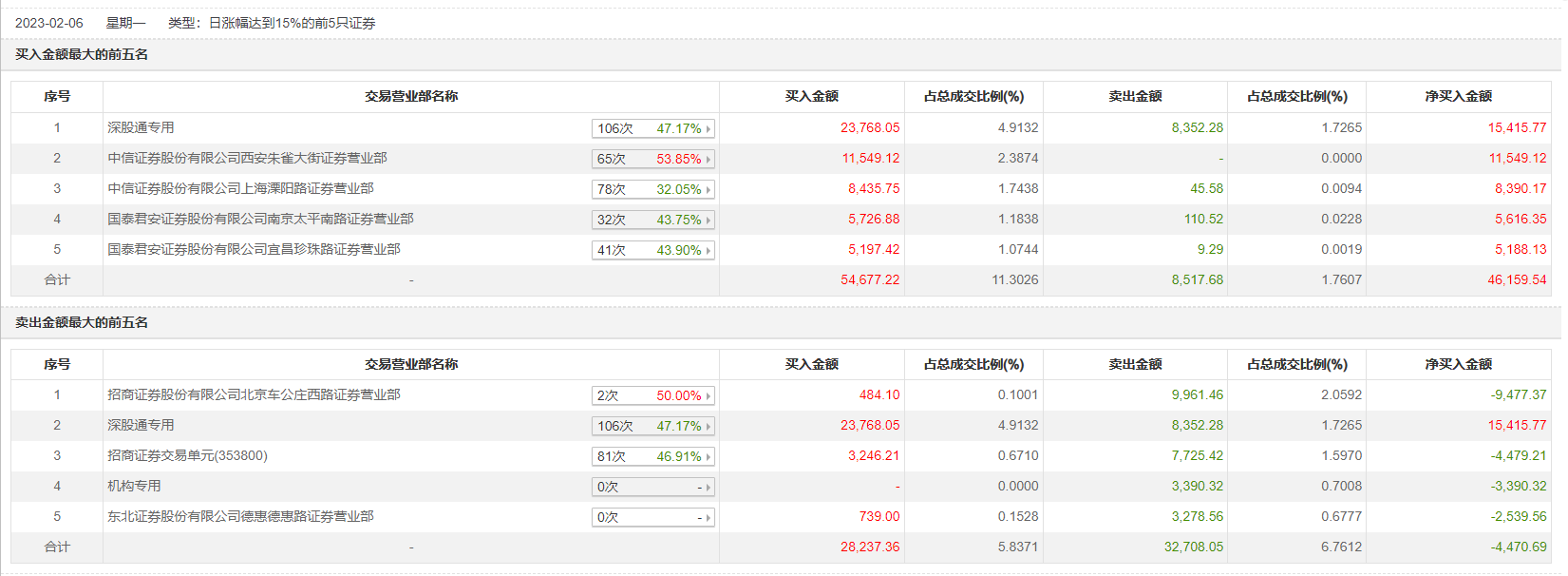Click 深股通专用 in the top buyers table
Screen dimensions: 1568x576
(141, 127)
